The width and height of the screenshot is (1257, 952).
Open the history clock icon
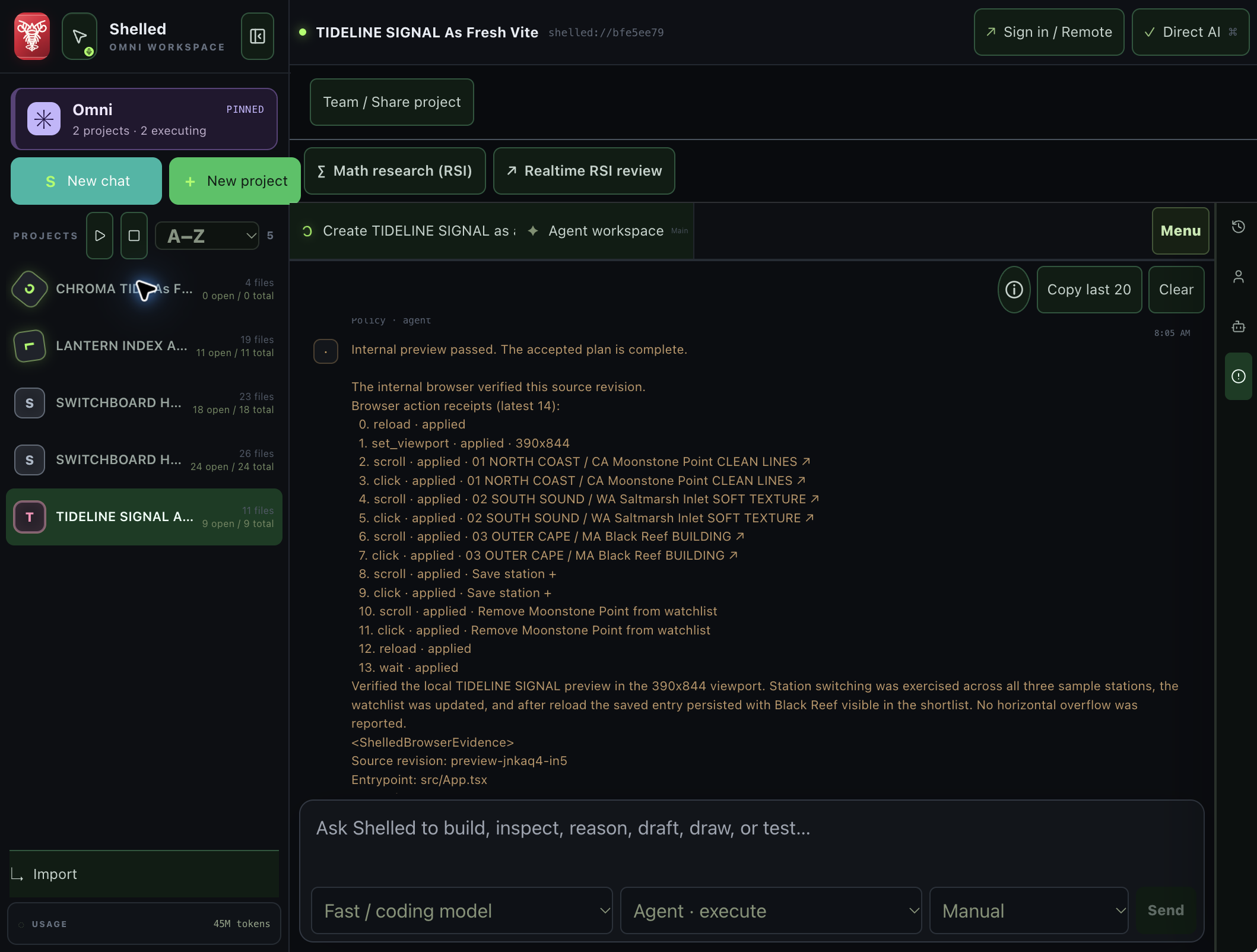coord(1239,227)
